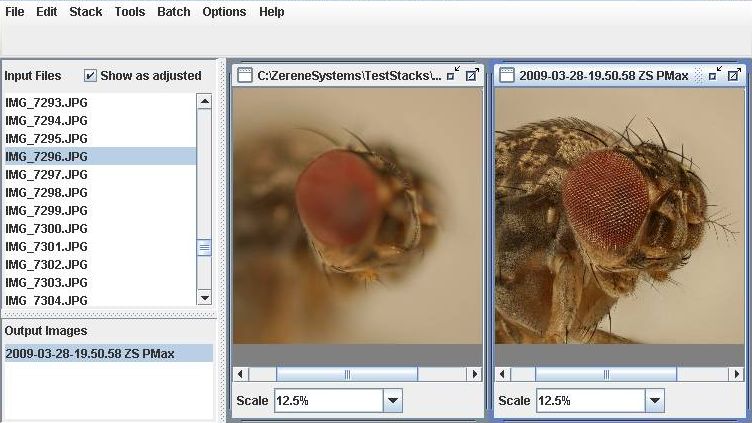Open the Tools menu
The height and width of the screenshot is (423, 752).
pyautogui.click(x=129, y=12)
